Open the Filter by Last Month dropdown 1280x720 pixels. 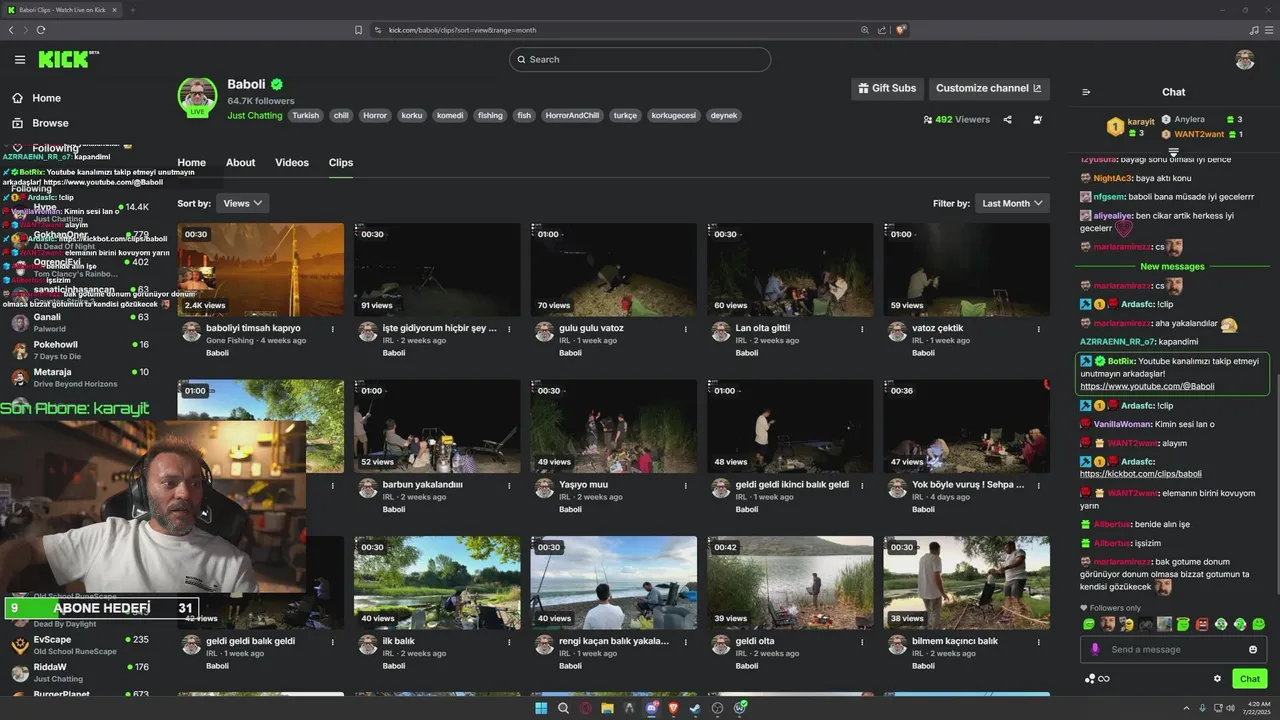(x=1012, y=203)
